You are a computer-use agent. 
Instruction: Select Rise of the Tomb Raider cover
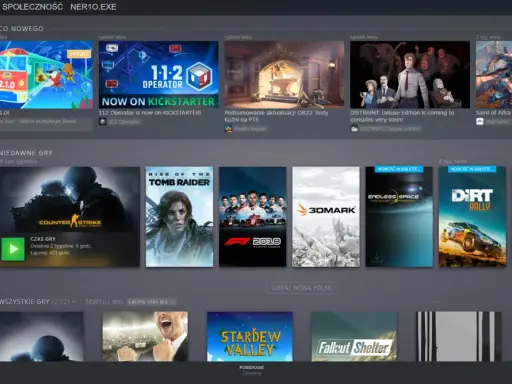pos(179,217)
